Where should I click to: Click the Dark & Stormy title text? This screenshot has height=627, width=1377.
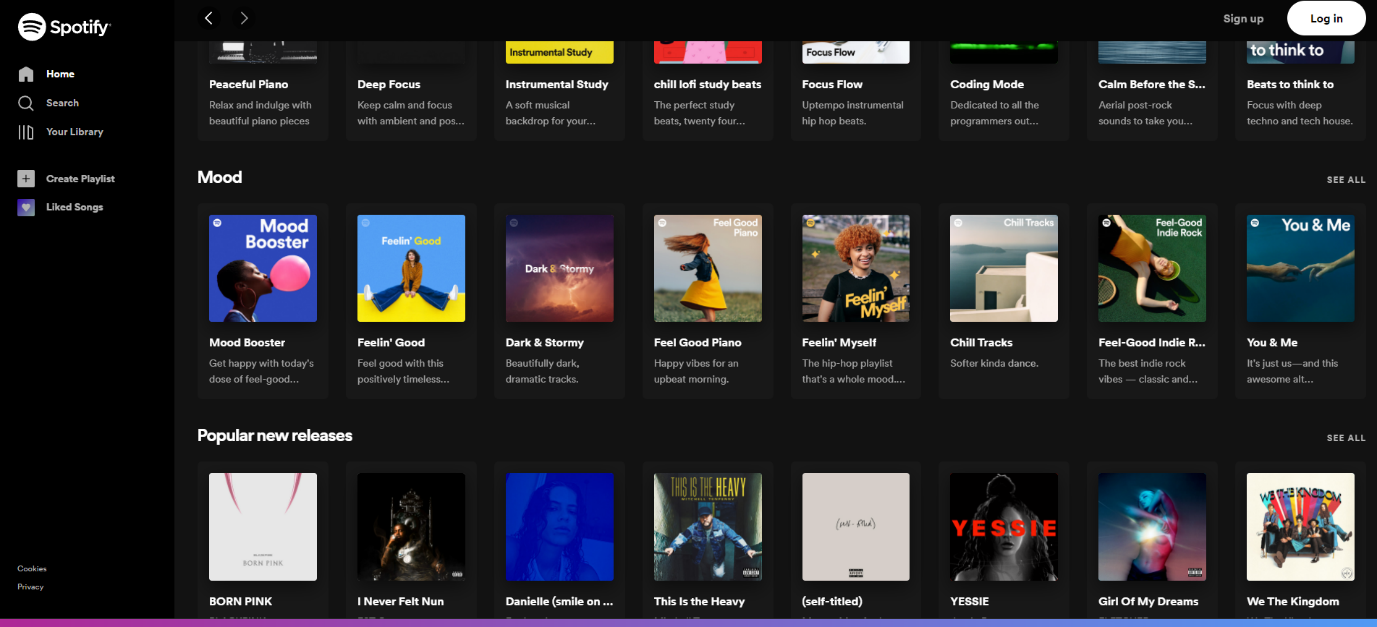coord(545,342)
